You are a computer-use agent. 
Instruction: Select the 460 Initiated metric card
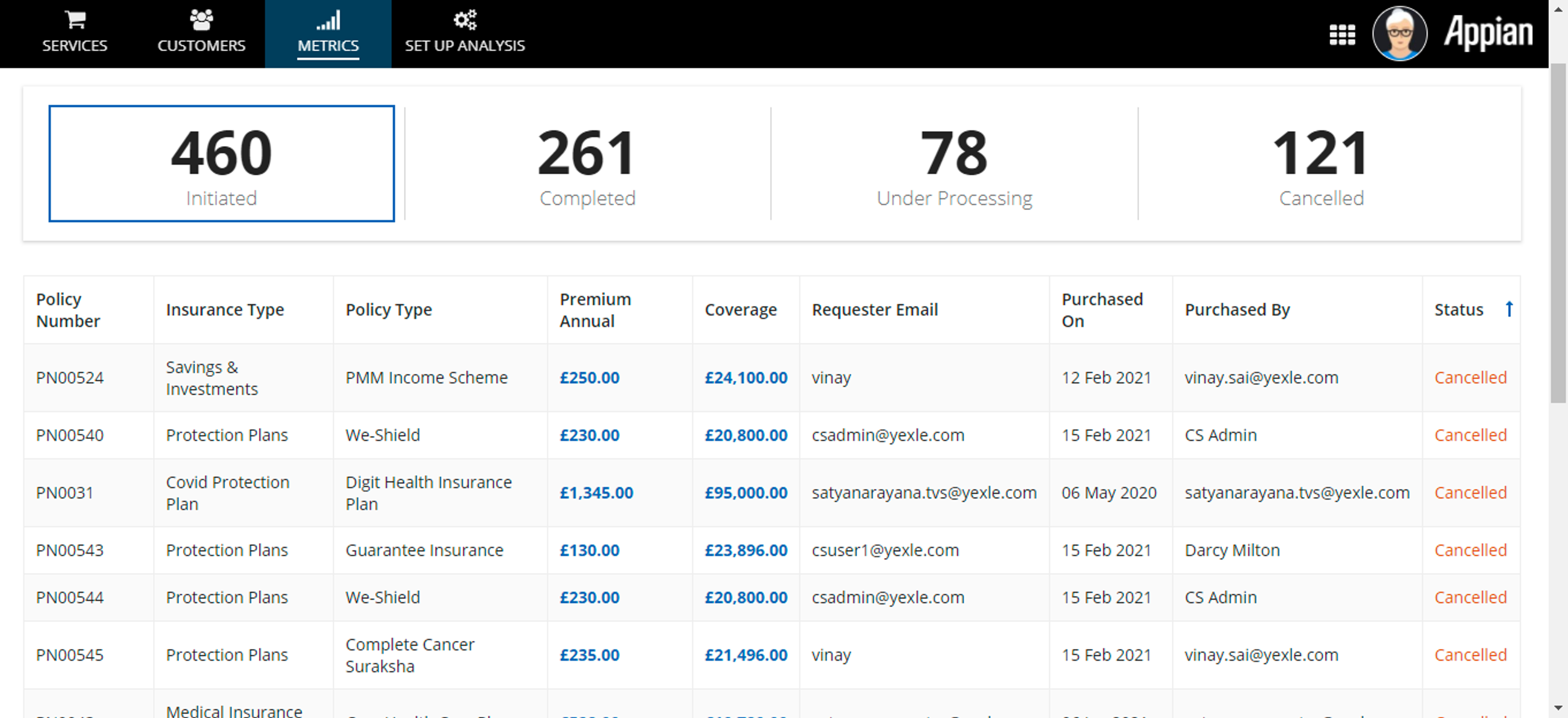(x=222, y=164)
